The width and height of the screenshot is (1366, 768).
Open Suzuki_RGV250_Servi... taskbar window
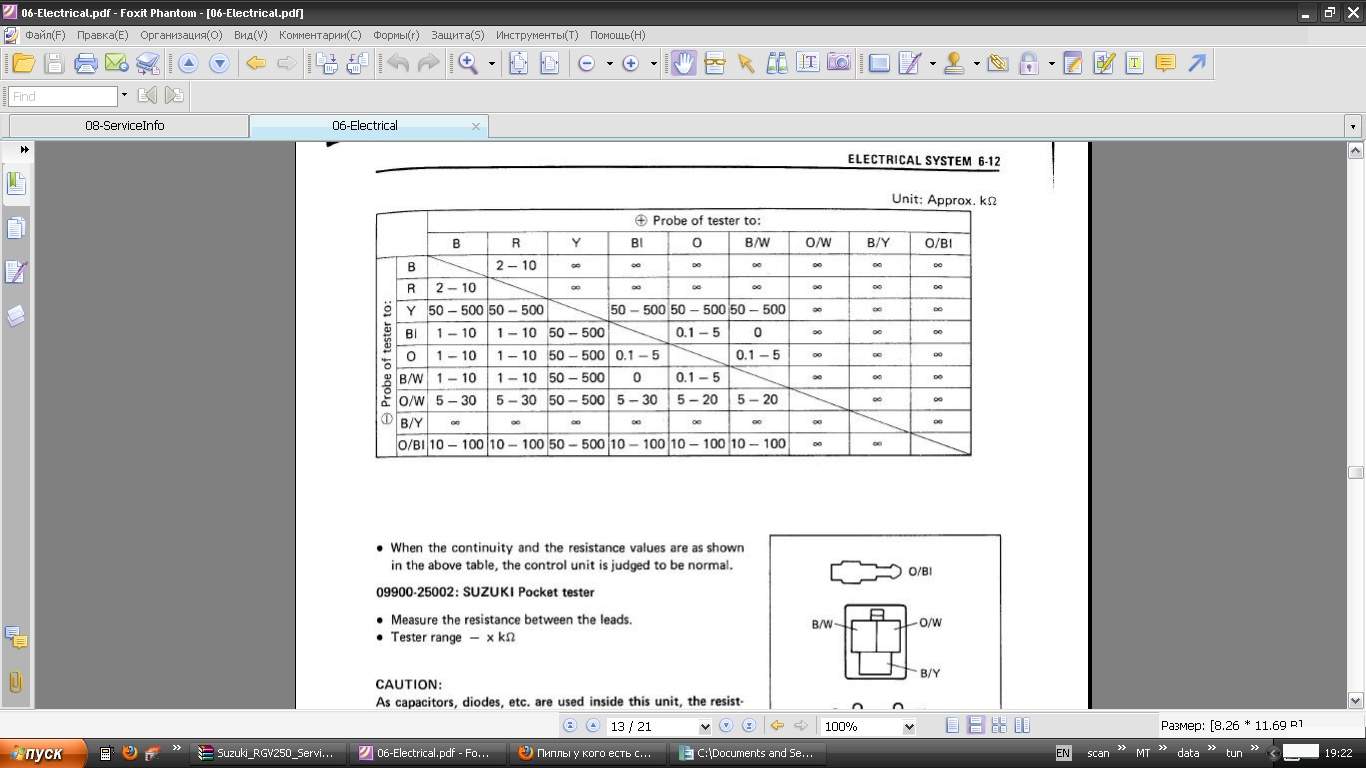click(x=267, y=753)
